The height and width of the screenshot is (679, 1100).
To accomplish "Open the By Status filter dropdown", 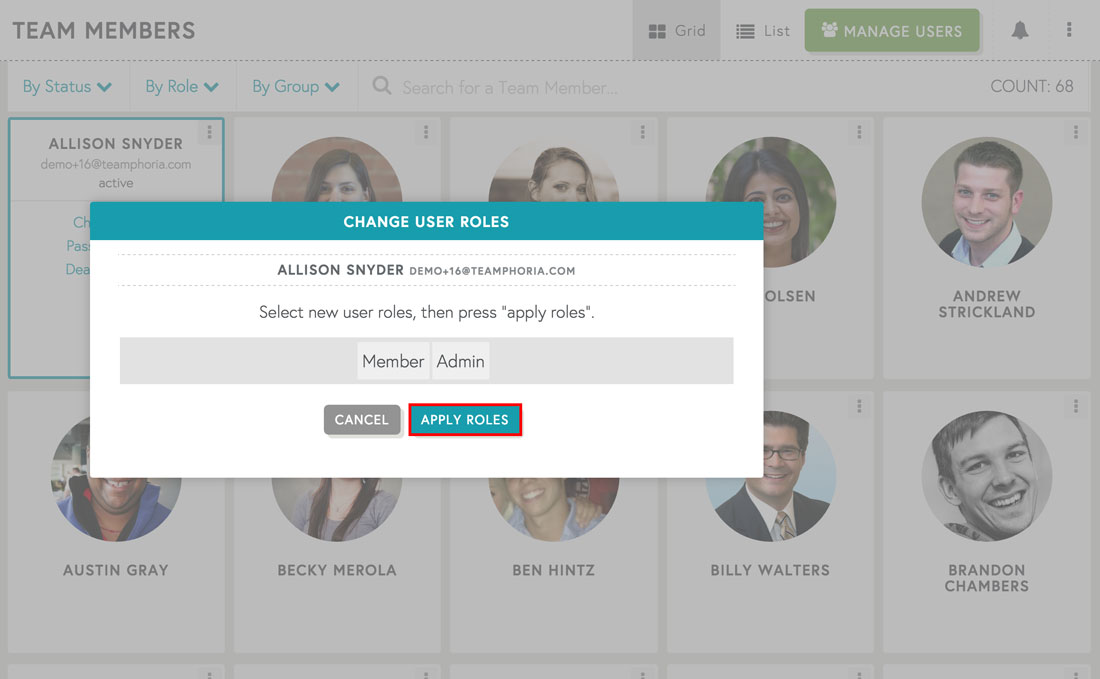I will [x=67, y=87].
